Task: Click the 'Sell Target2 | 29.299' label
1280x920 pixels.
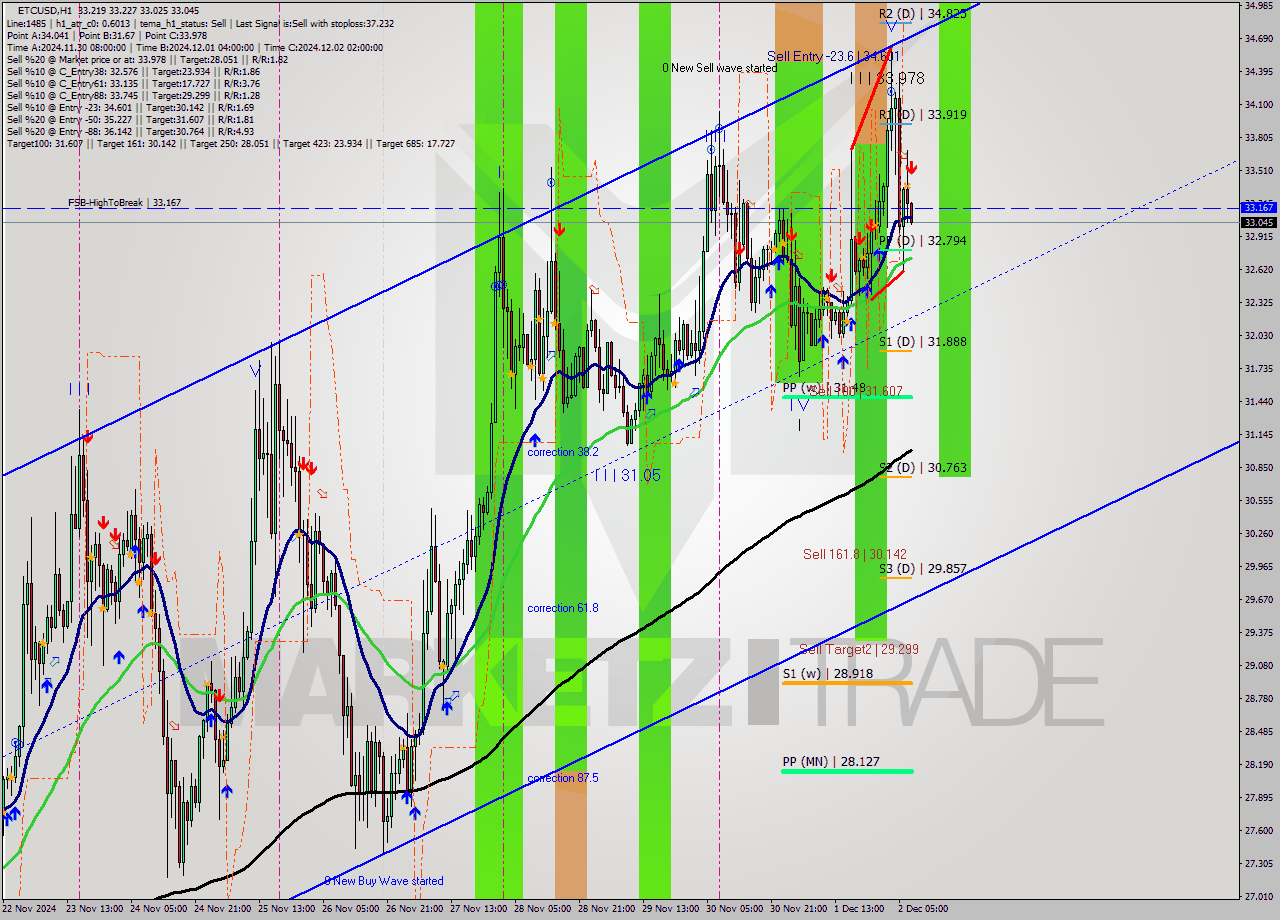Action: (859, 649)
